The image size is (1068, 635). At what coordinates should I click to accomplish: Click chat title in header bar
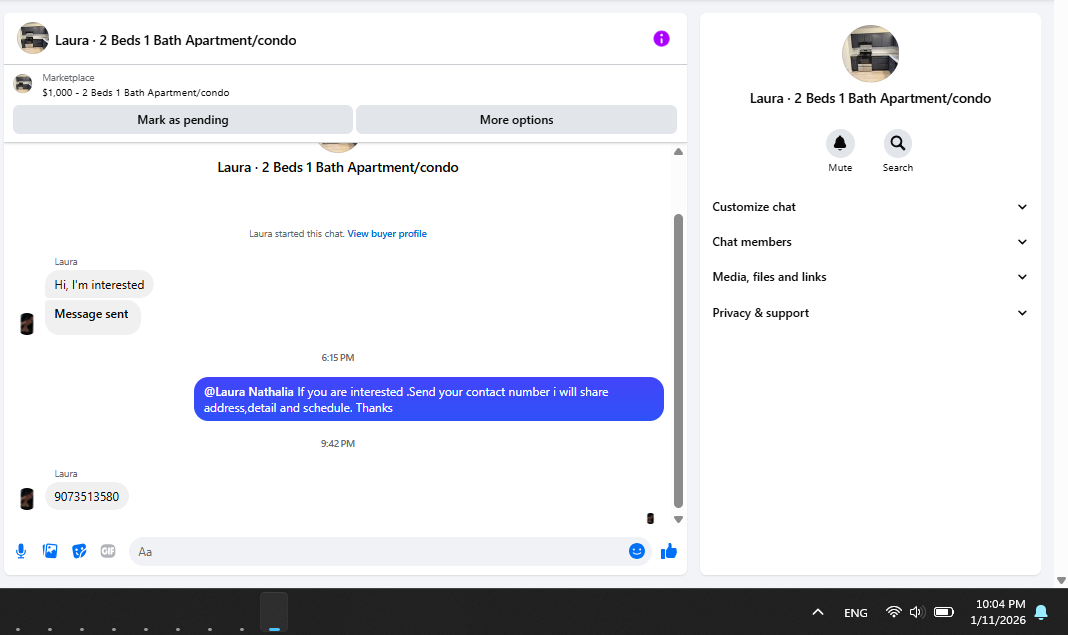176,40
